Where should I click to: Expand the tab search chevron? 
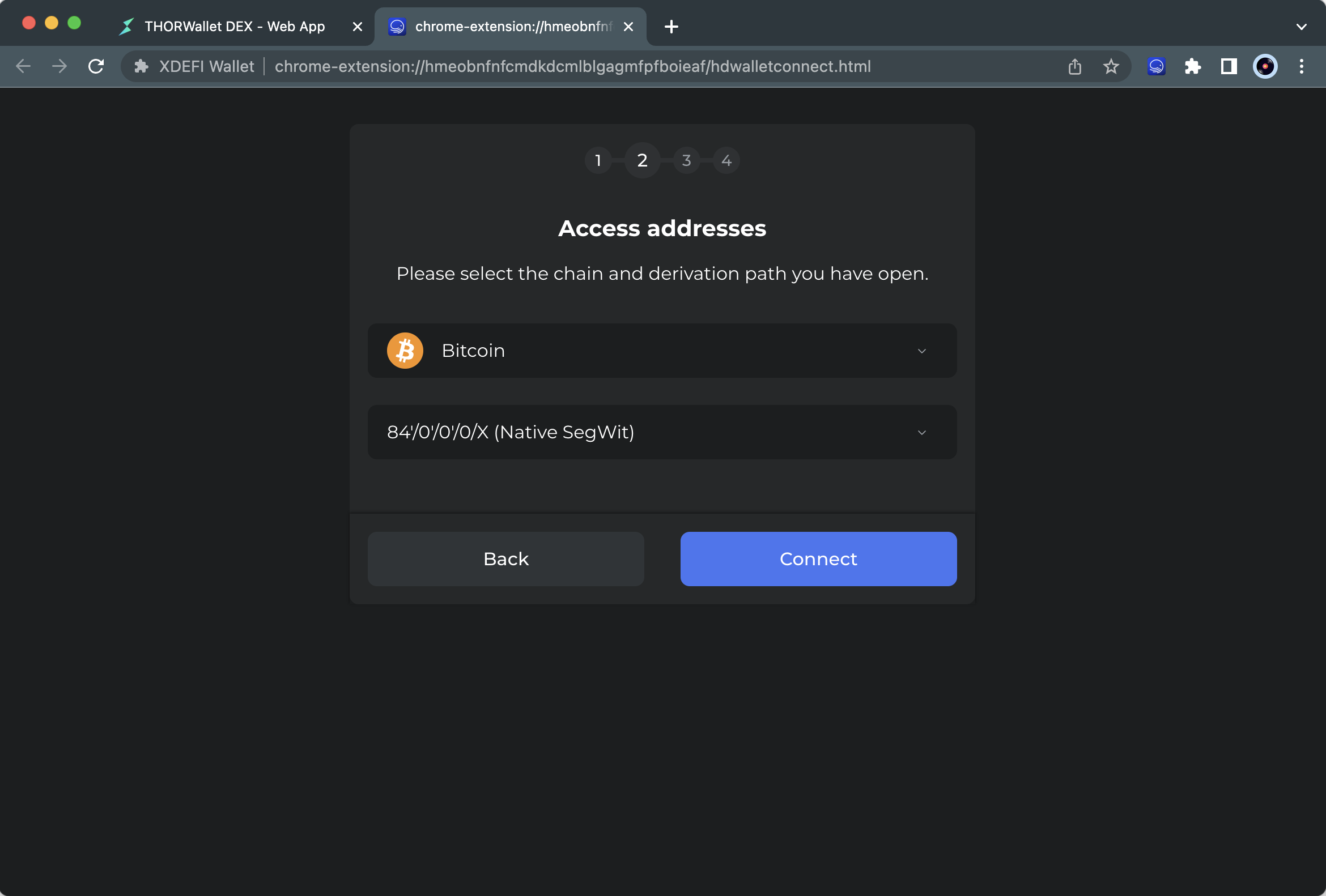(x=1301, y=26)
